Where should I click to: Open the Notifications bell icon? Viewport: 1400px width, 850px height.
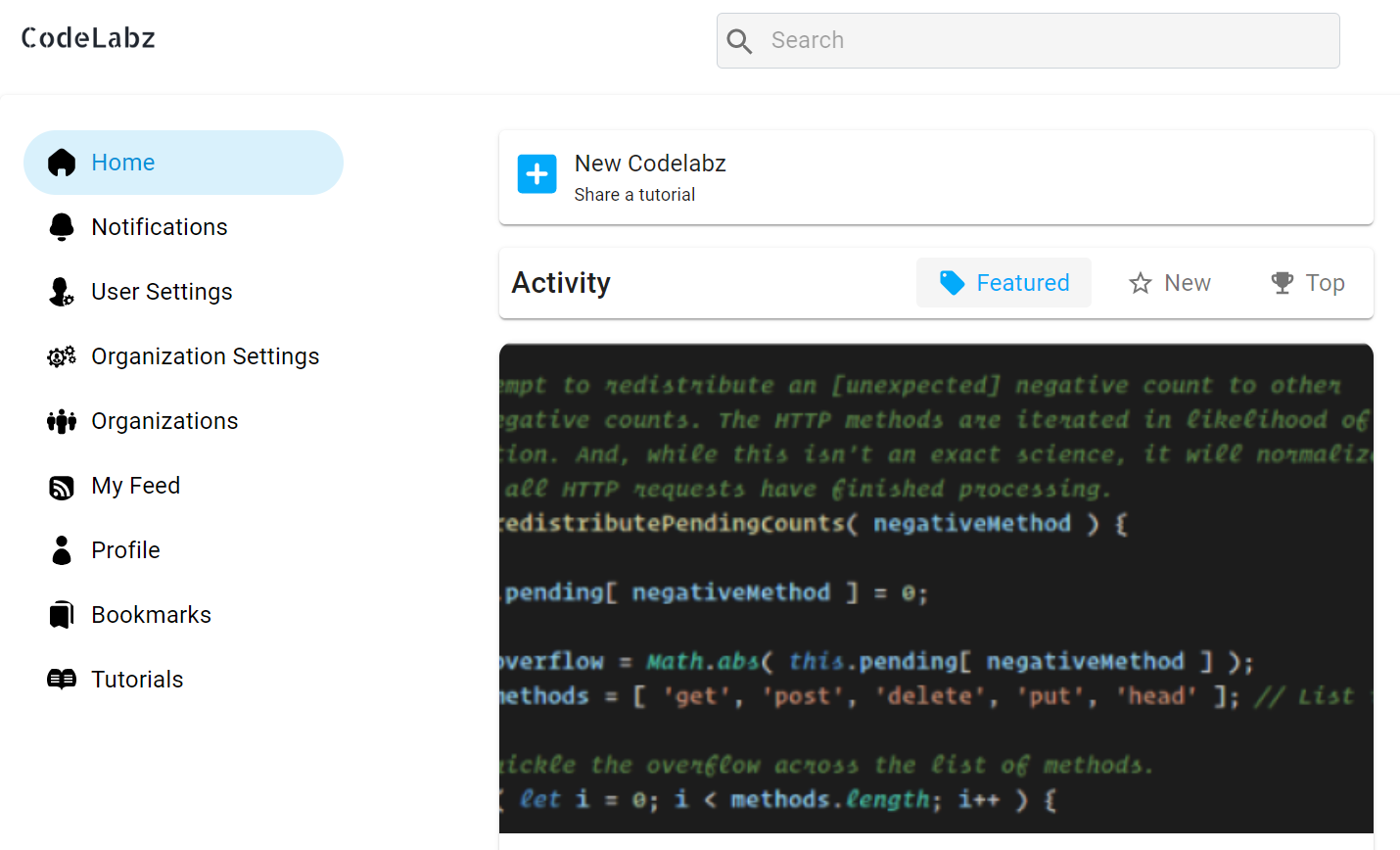61,226
